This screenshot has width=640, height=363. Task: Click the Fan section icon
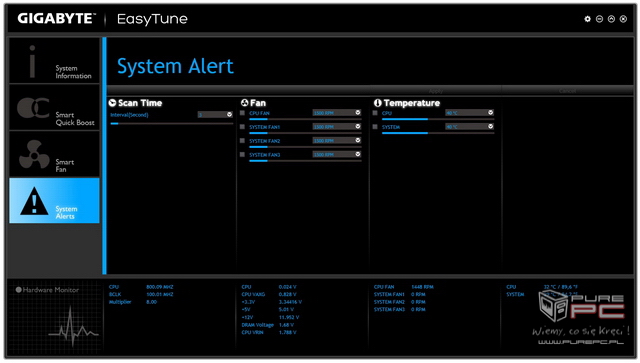[x=244, y=102]
